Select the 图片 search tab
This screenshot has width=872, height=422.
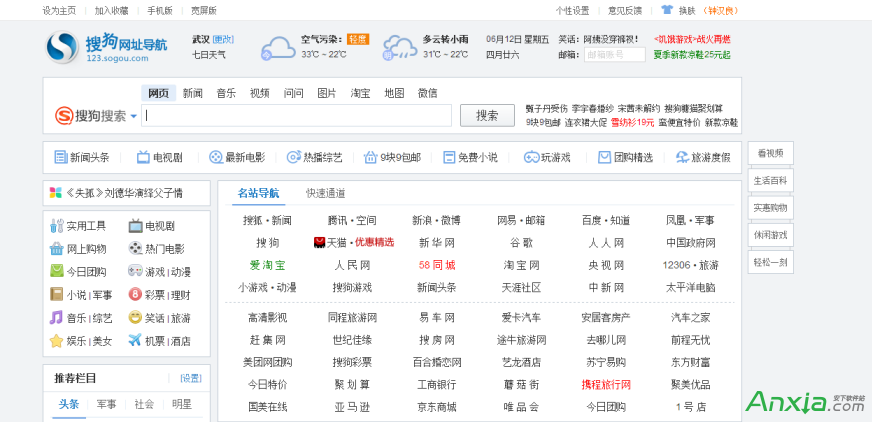327,93
